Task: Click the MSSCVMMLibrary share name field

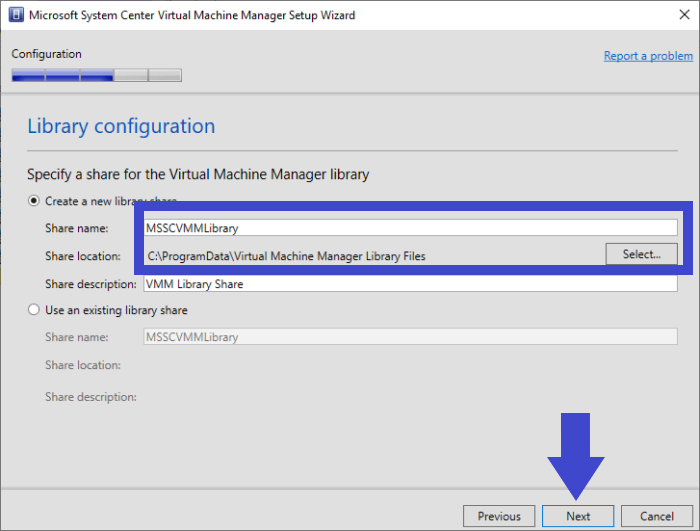Action: (x=410, y=228)
